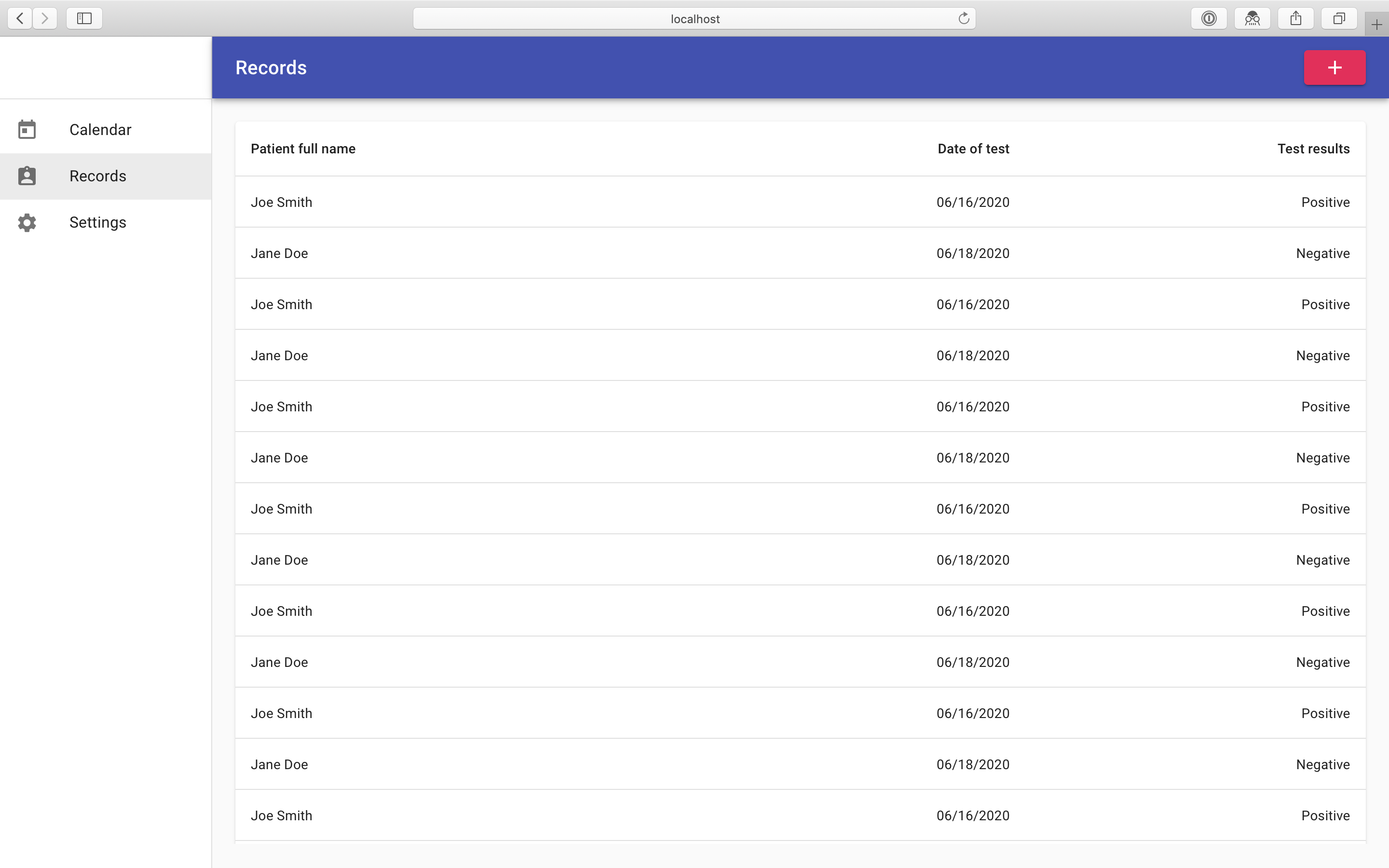The width and height of the screenshot is (1389, 868).
Task: Reload the localhost page
Action: [964, 18]
